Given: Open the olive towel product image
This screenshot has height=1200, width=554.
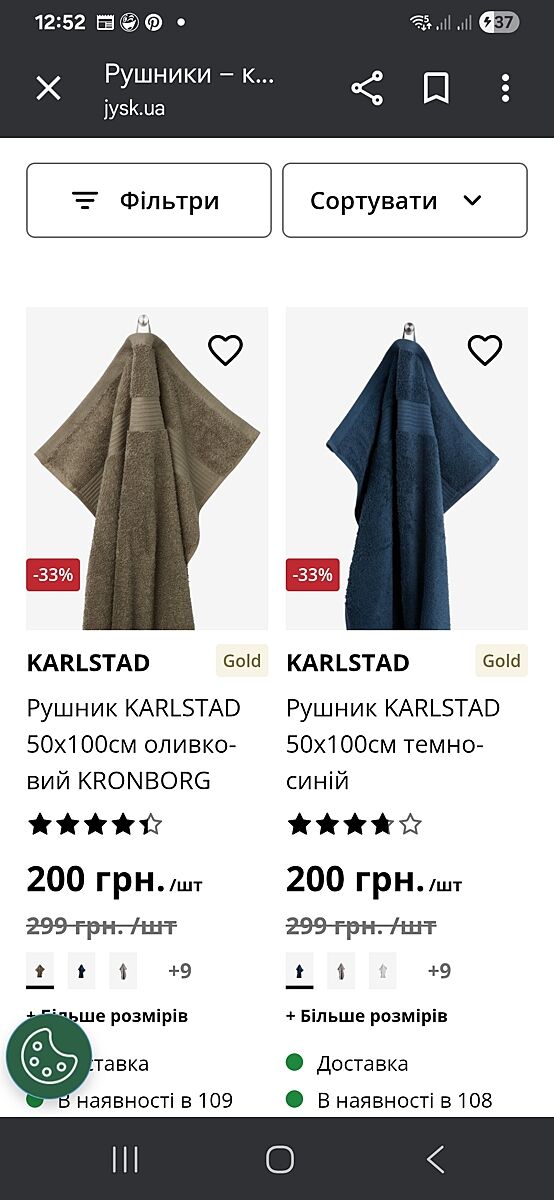Looking at the screenshot, I should pyautogui.click(x=147, y=468).
